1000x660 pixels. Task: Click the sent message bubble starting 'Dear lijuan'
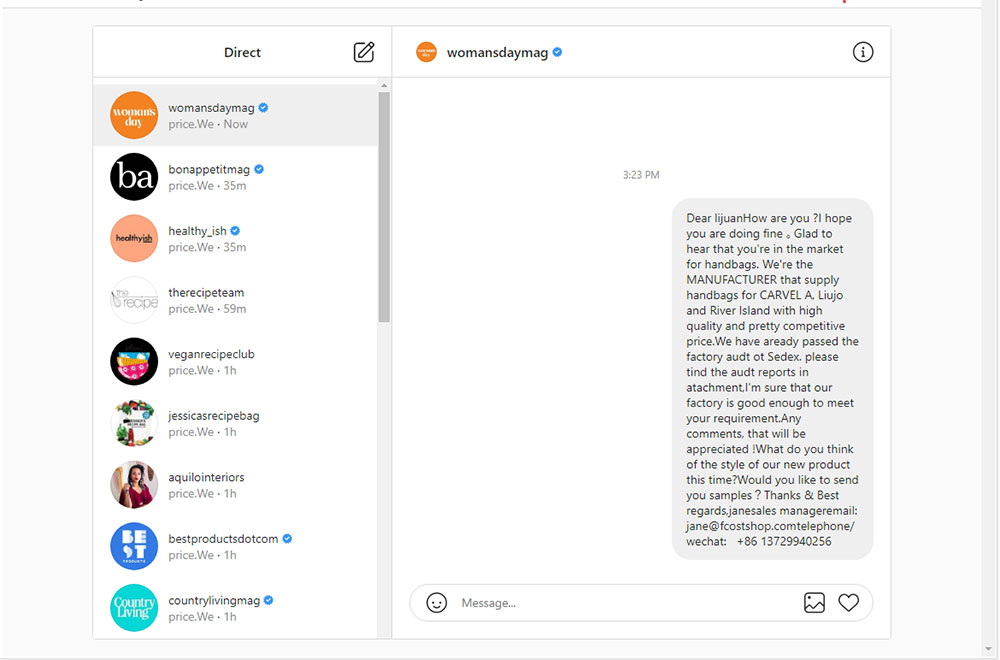pos(772,379)
